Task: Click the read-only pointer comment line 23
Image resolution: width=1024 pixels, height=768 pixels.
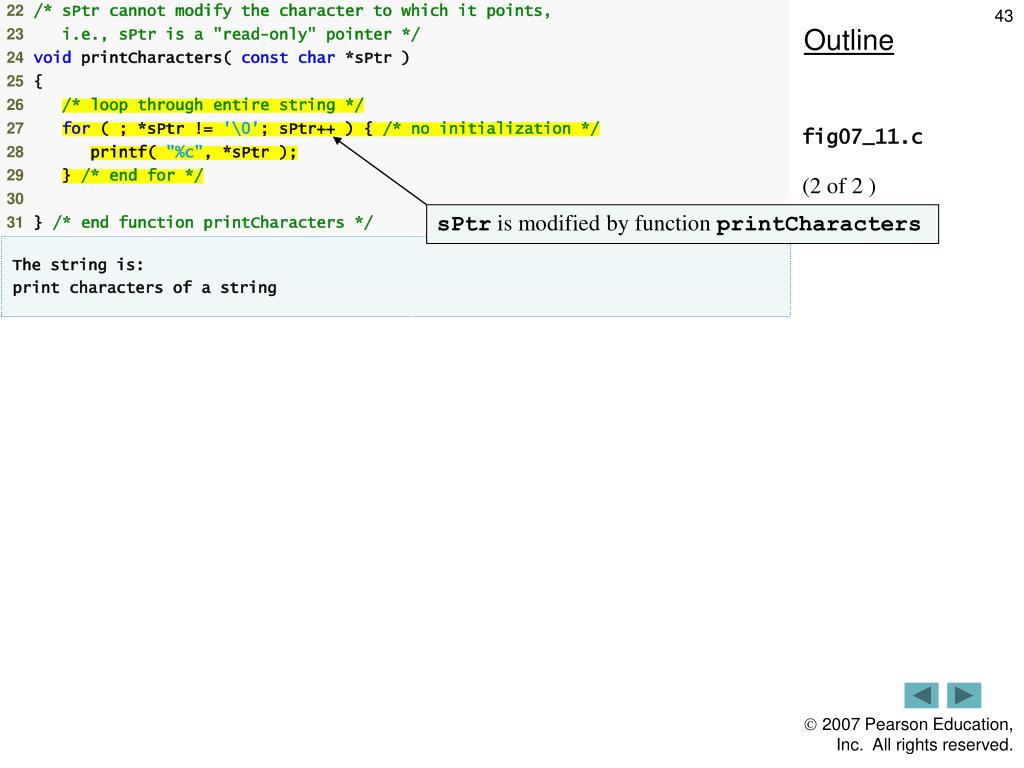Action: click(x=241, y=35)
